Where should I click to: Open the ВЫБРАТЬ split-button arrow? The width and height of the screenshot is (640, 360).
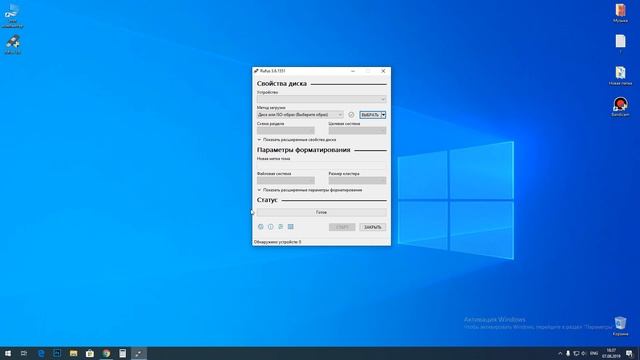point(384,115)
